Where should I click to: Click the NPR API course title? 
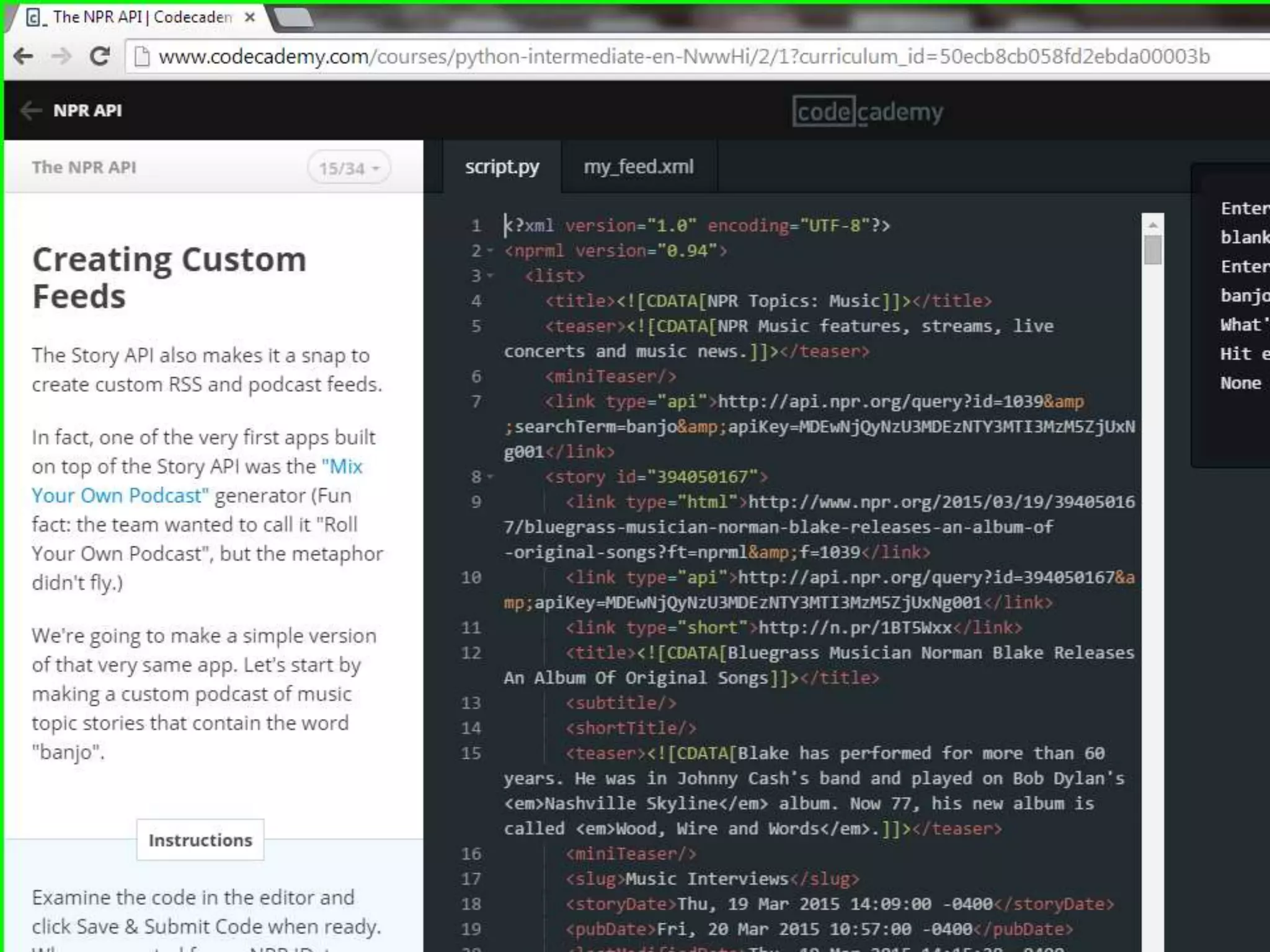[x=87, y=110]
